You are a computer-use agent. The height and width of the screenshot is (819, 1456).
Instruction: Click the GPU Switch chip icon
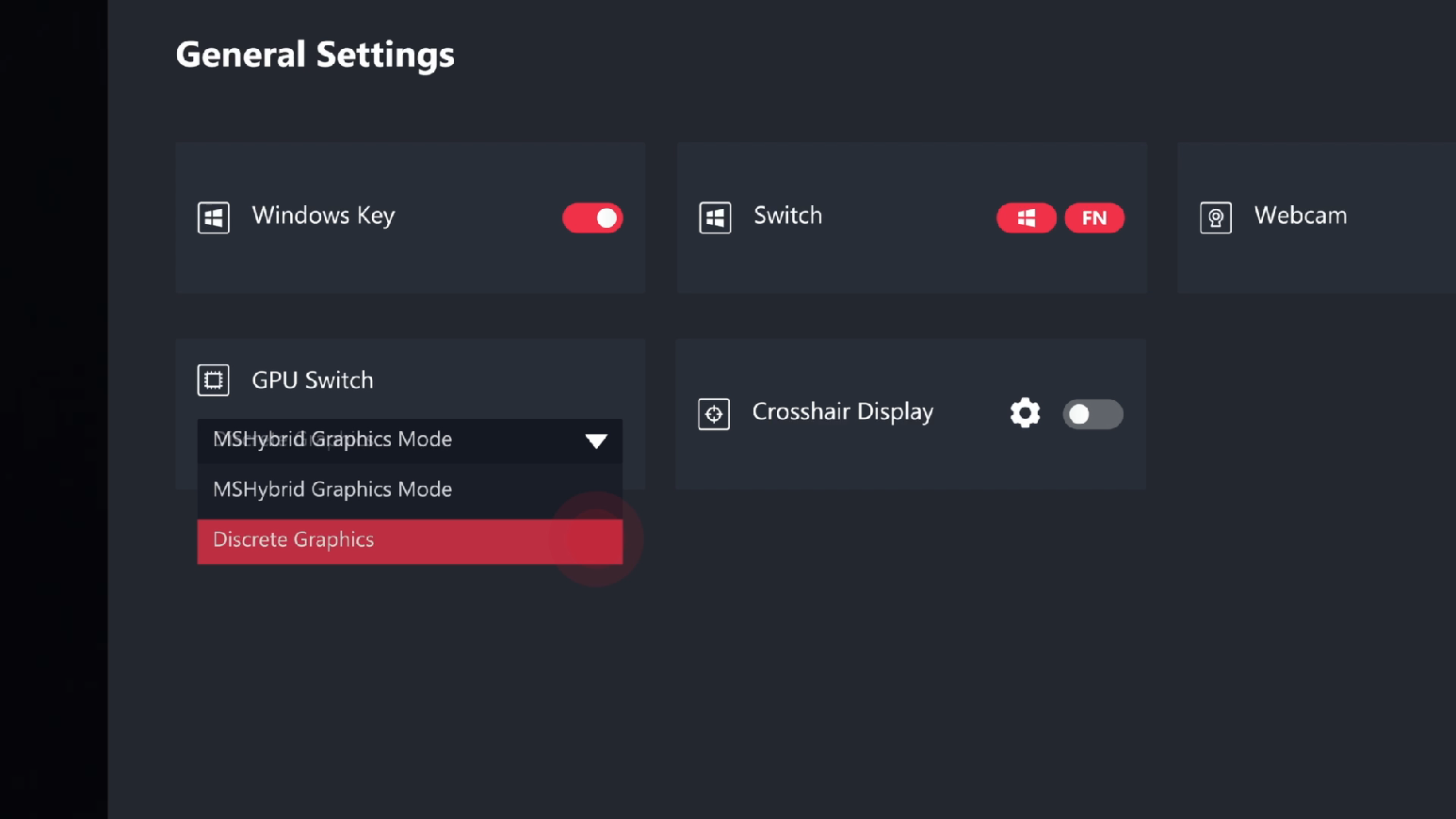[213, 380]
